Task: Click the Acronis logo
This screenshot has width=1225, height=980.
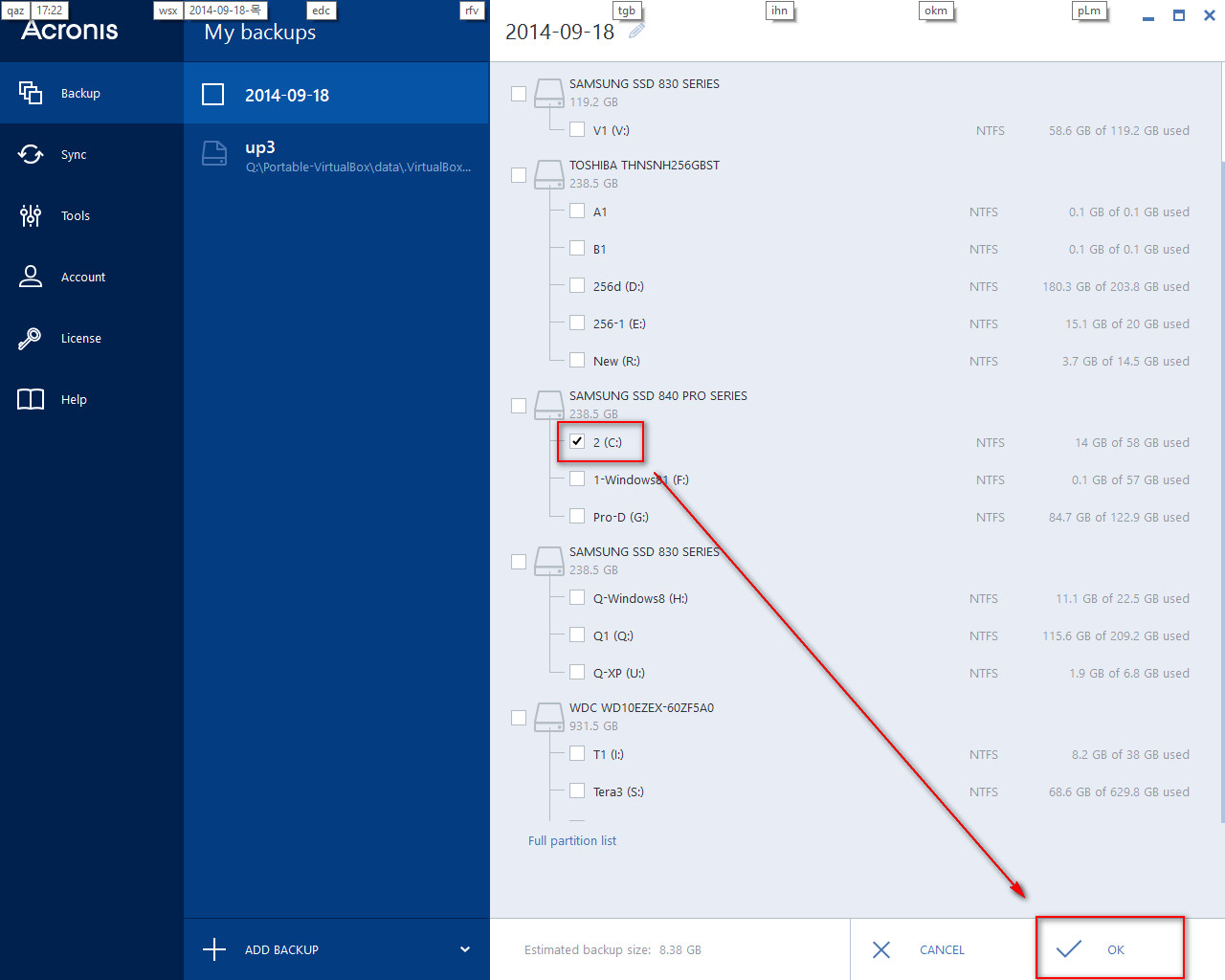Action: pyautogui.click(x=70, y=31)
